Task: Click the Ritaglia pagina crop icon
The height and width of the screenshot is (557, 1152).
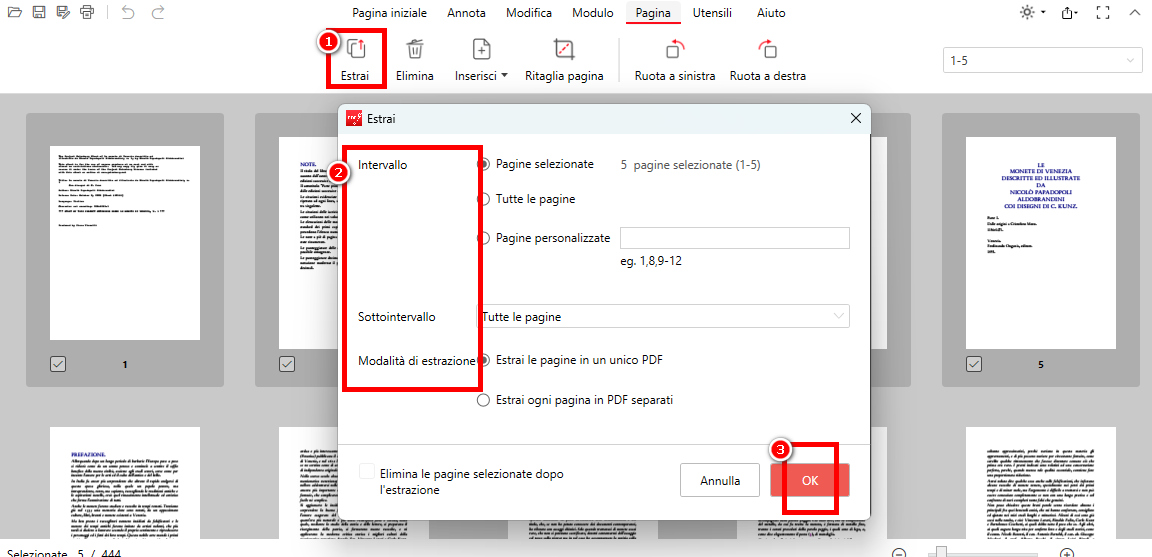Action: (x=564, y=49)
